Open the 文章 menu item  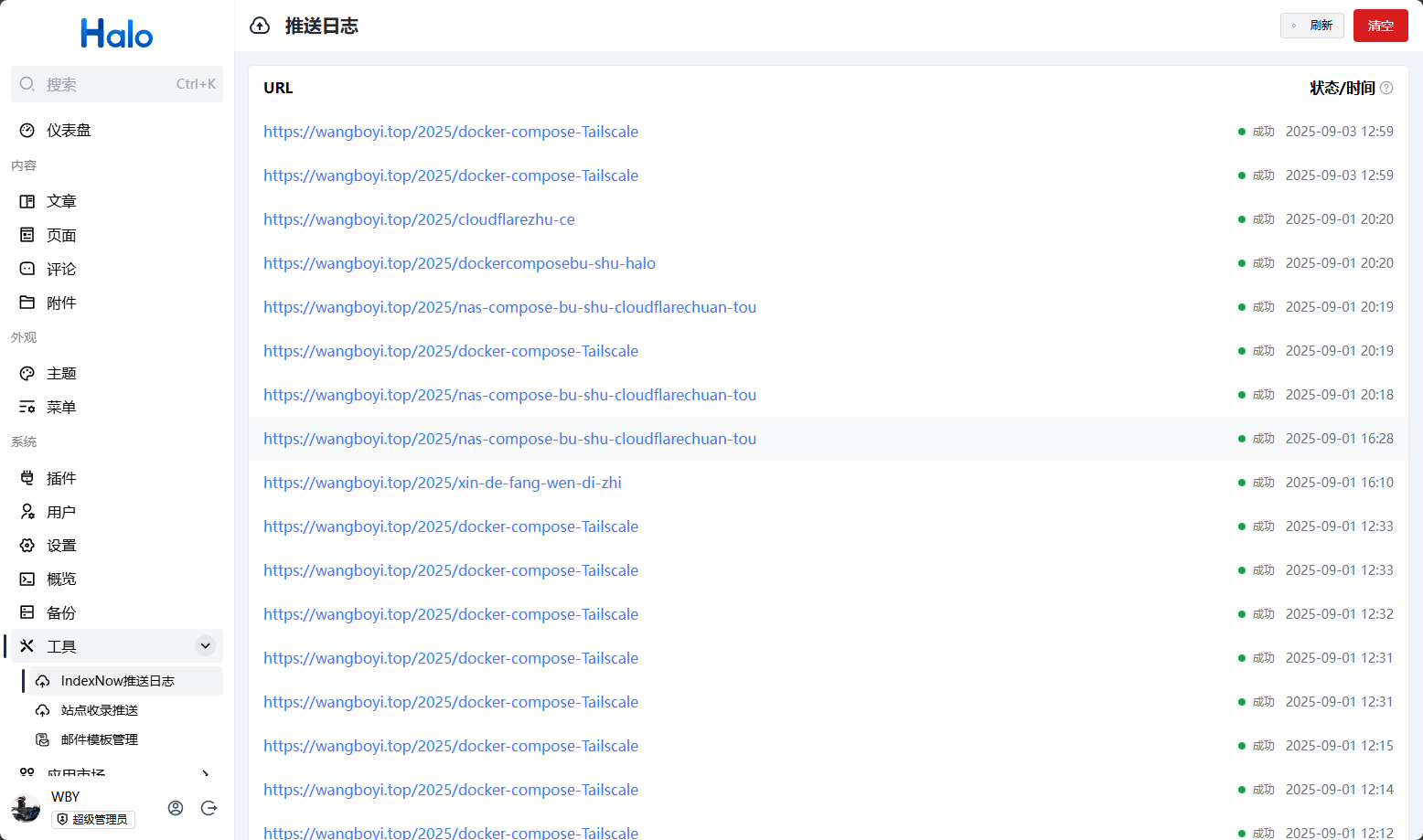click(61, 201)
